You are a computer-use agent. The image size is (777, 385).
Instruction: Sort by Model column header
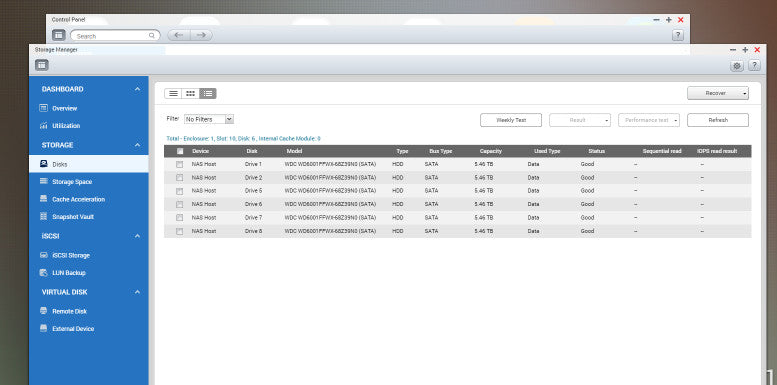coord(294,151)
